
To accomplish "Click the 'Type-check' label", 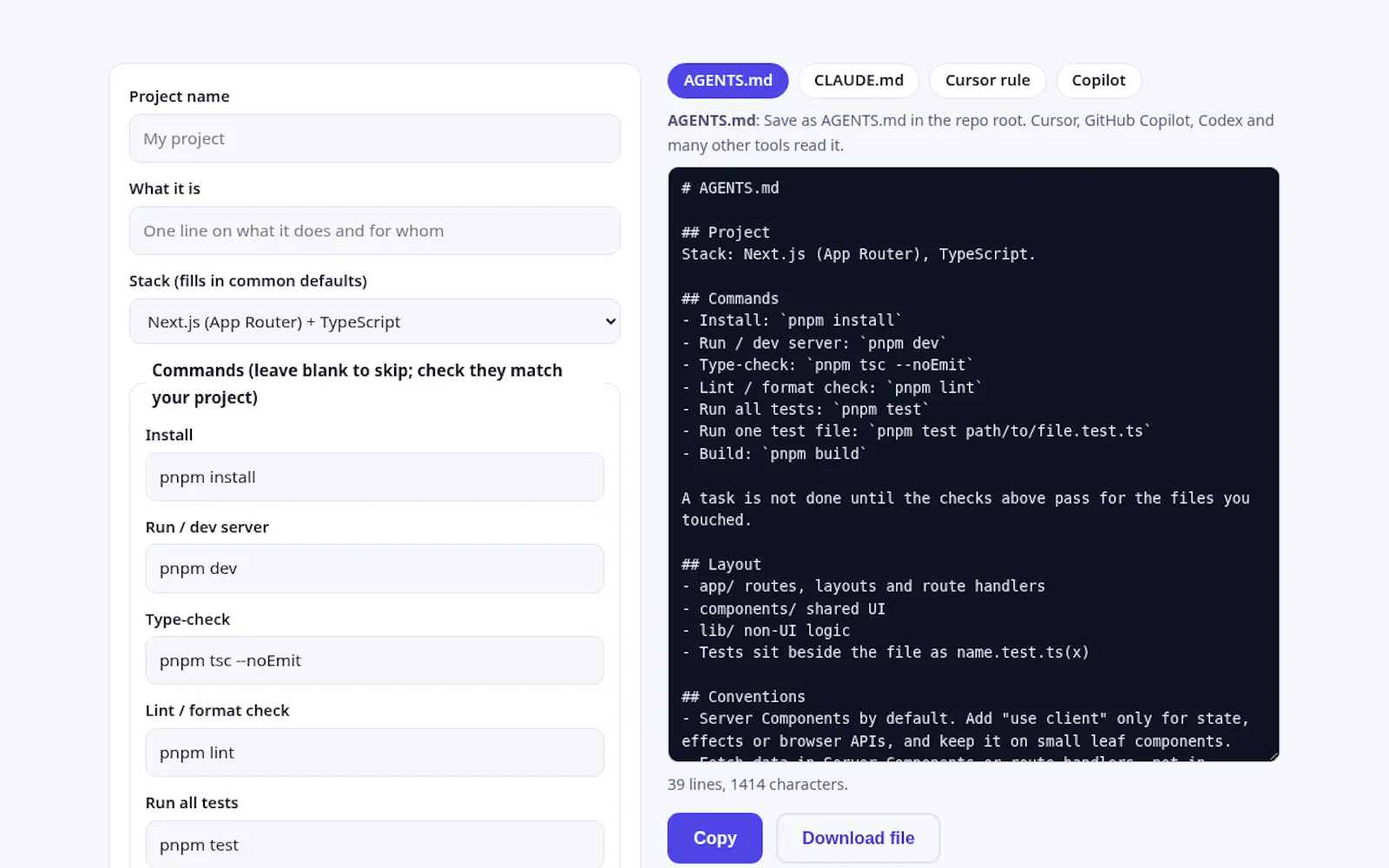I will 188,620.
